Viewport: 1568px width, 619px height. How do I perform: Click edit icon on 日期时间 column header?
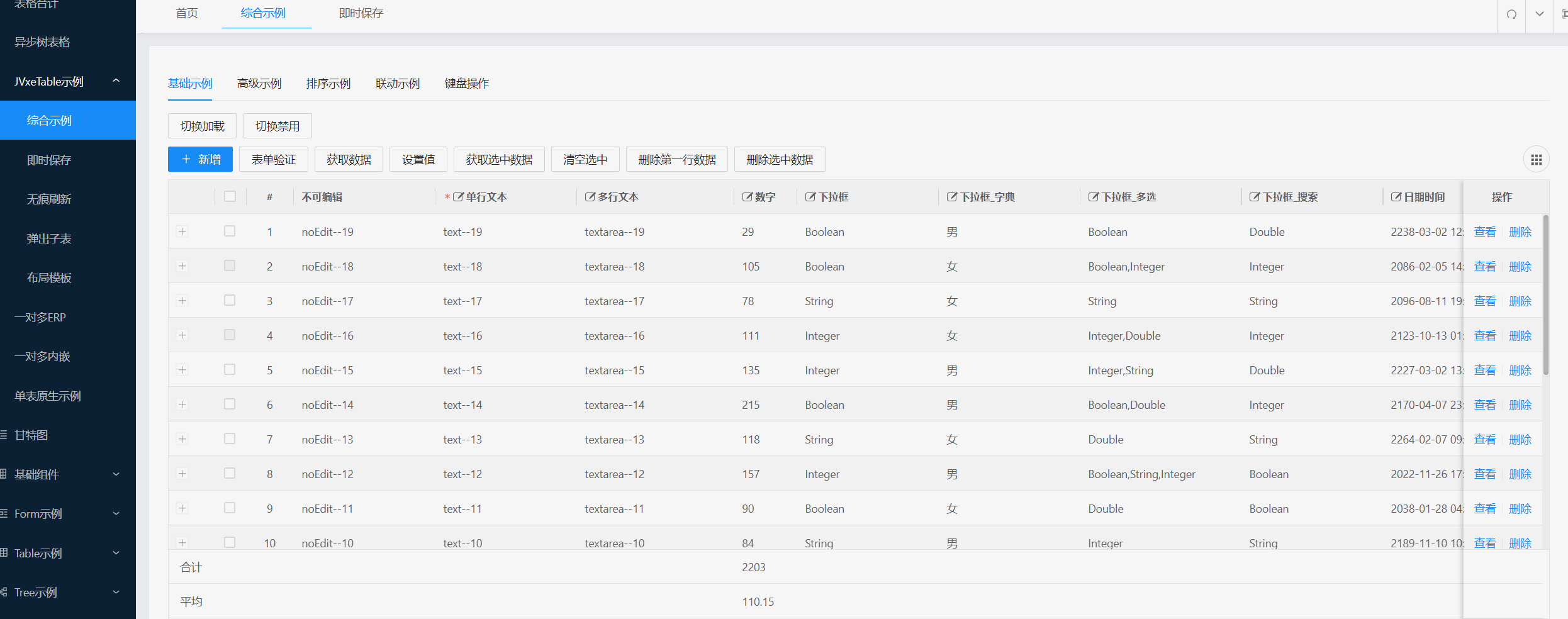[x=1396, y=197]
